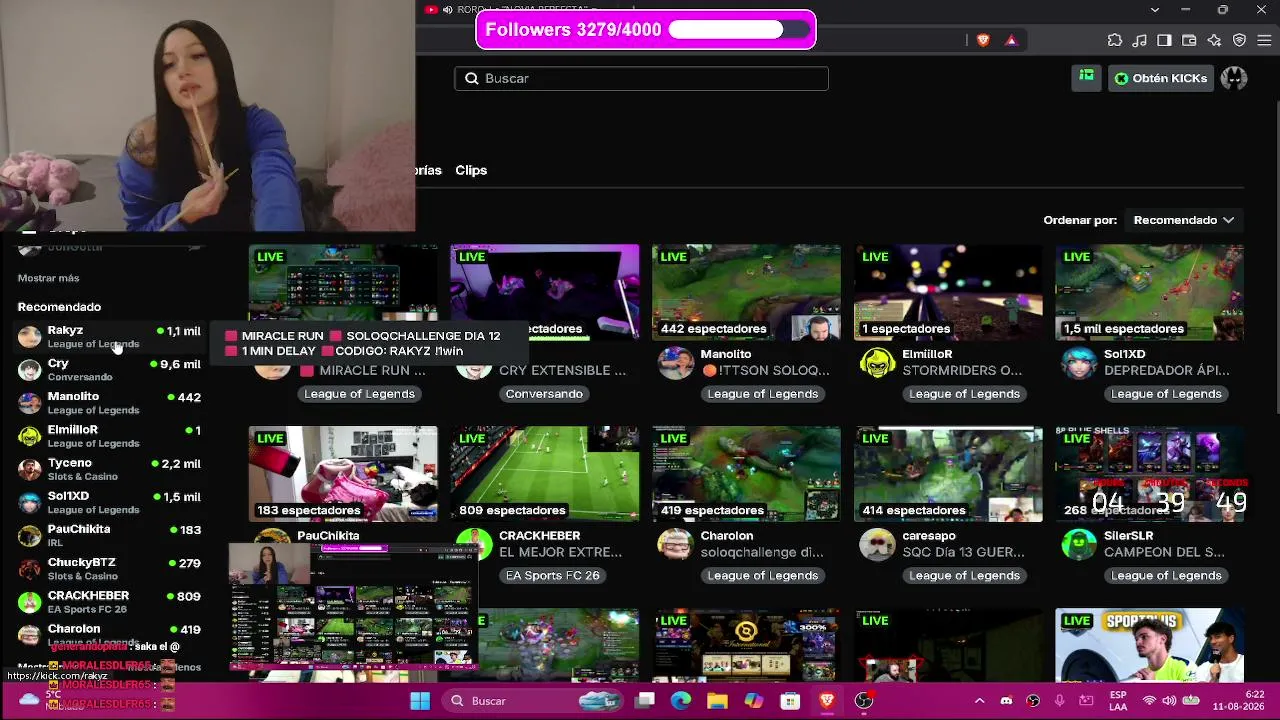Open the Leo AI sparkle icon
Screen dimensions: 1280x720
click(1214, 40)
